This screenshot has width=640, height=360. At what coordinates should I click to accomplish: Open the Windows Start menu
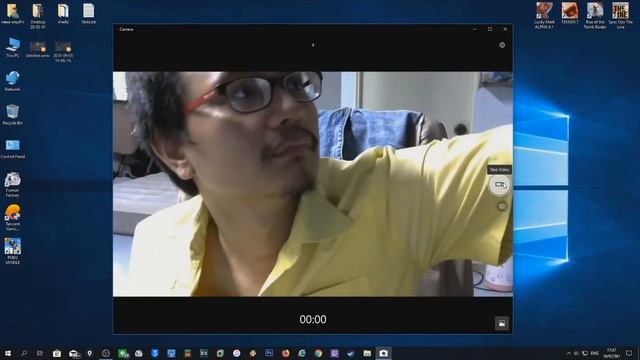click(x=8, y=353)
